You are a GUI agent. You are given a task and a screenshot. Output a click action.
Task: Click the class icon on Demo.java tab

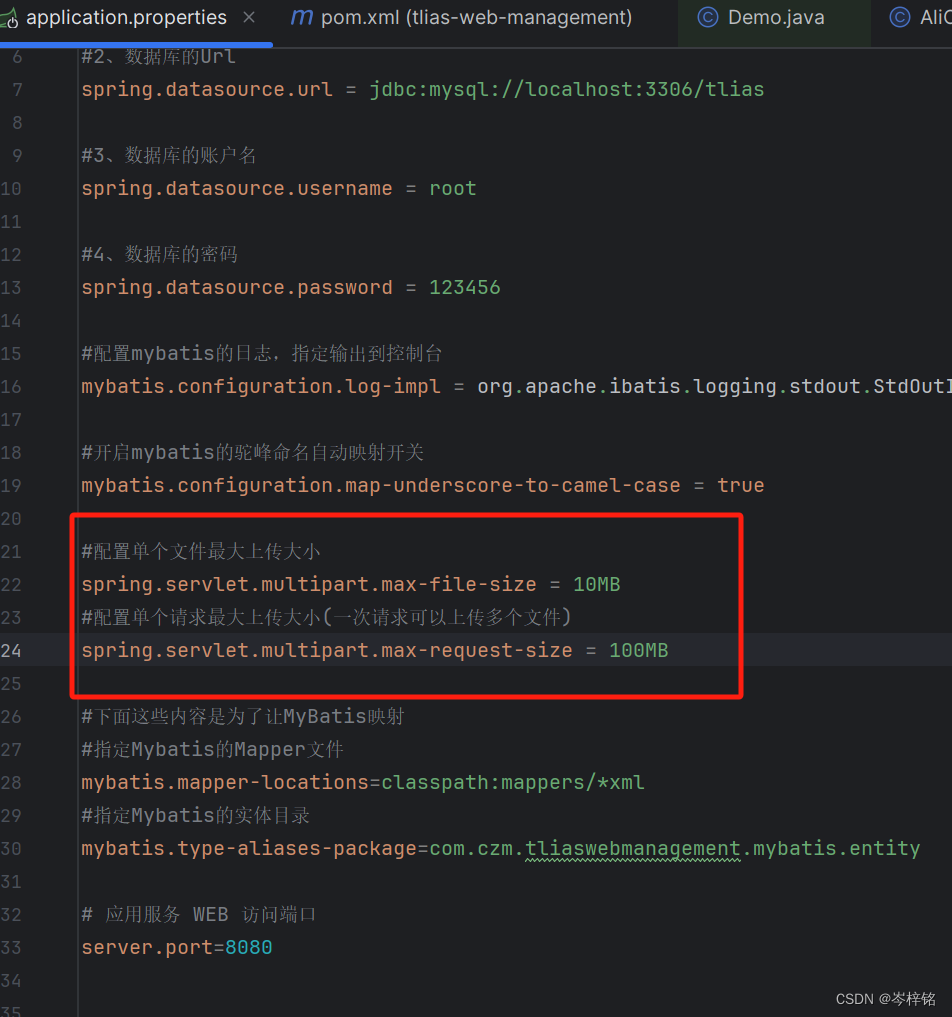click(x=708, y=18)
